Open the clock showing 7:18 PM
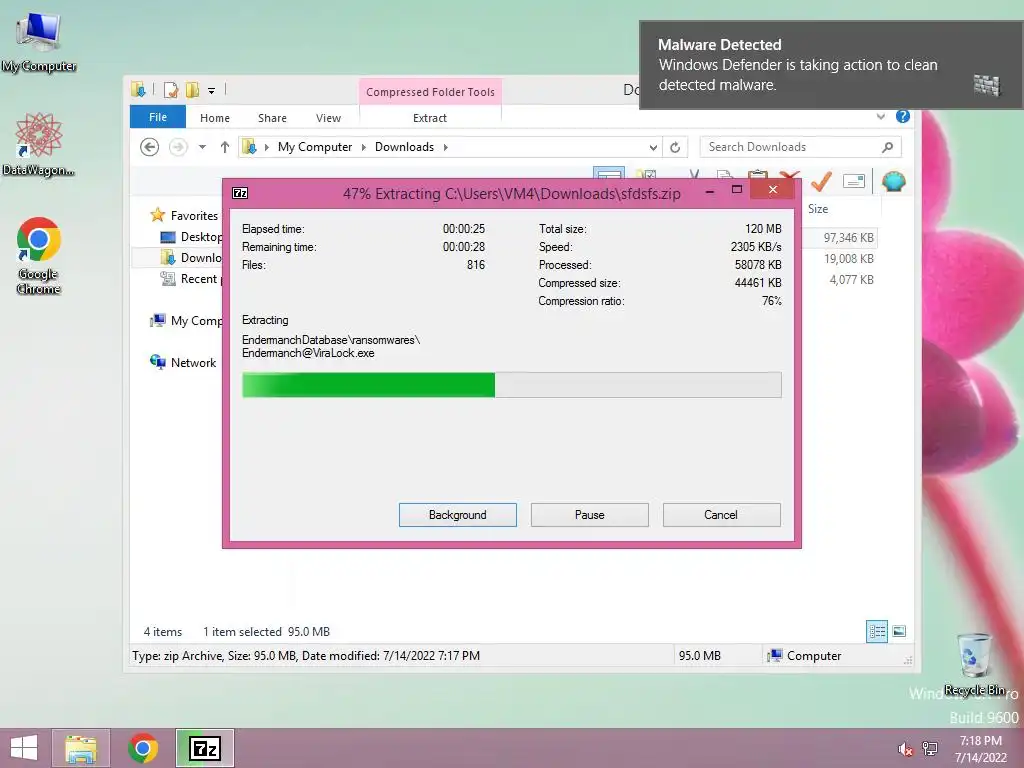The image size is (1024, 768). 980,748
